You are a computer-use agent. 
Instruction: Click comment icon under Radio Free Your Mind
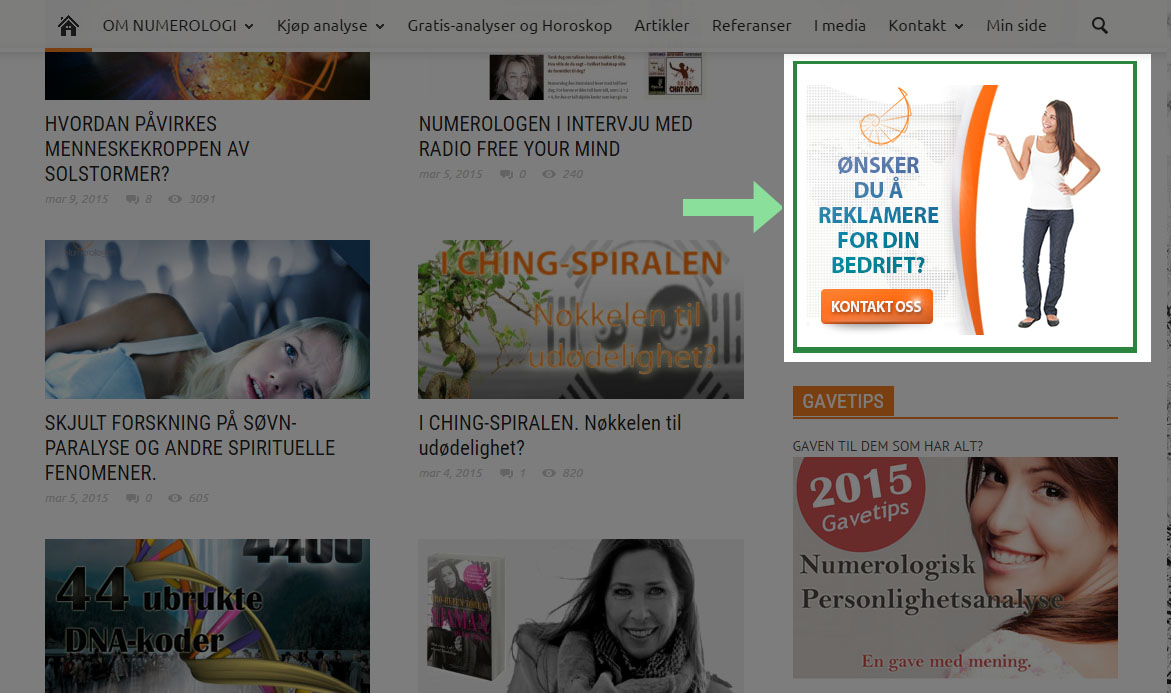[506, 174]
